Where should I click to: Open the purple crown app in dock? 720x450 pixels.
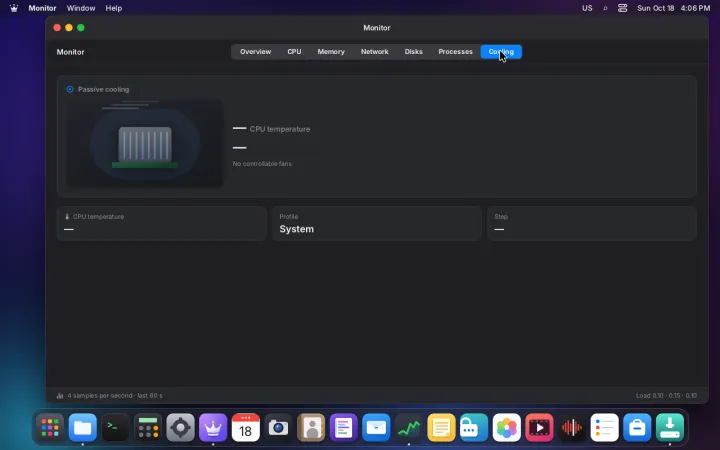pyautogui.click(x=213, y=428)
